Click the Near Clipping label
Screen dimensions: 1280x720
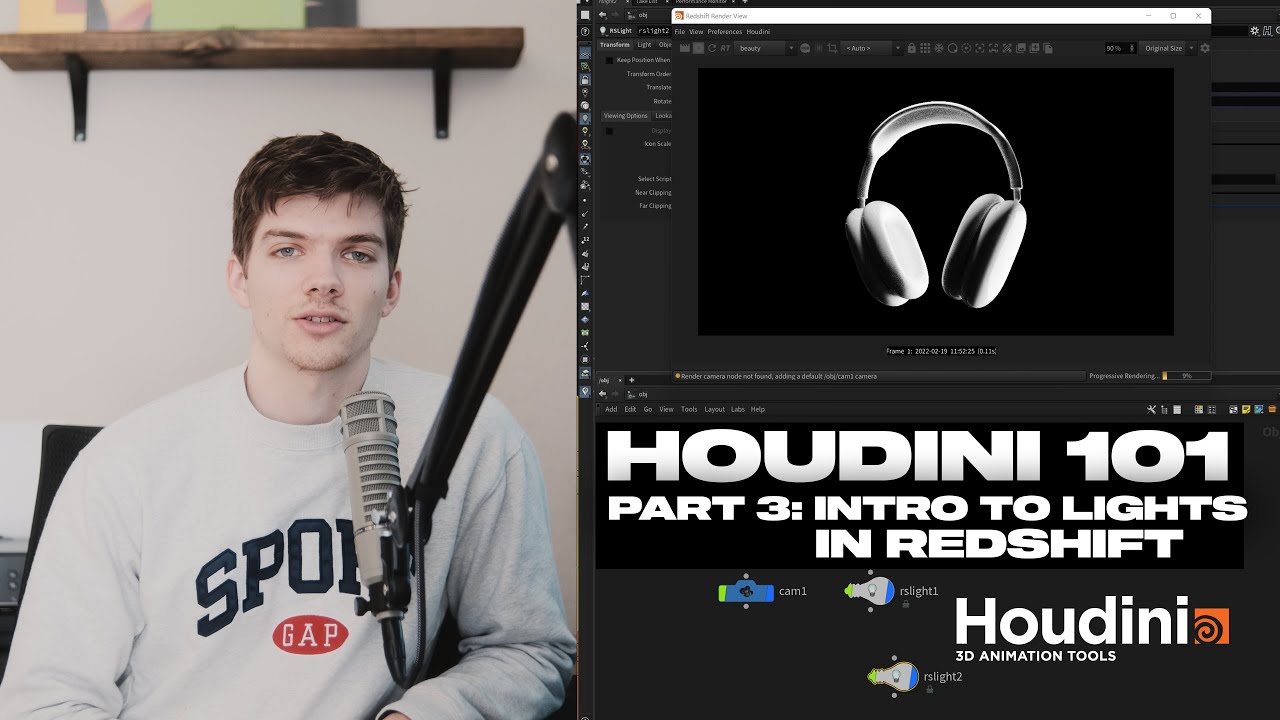click(653, 193)
